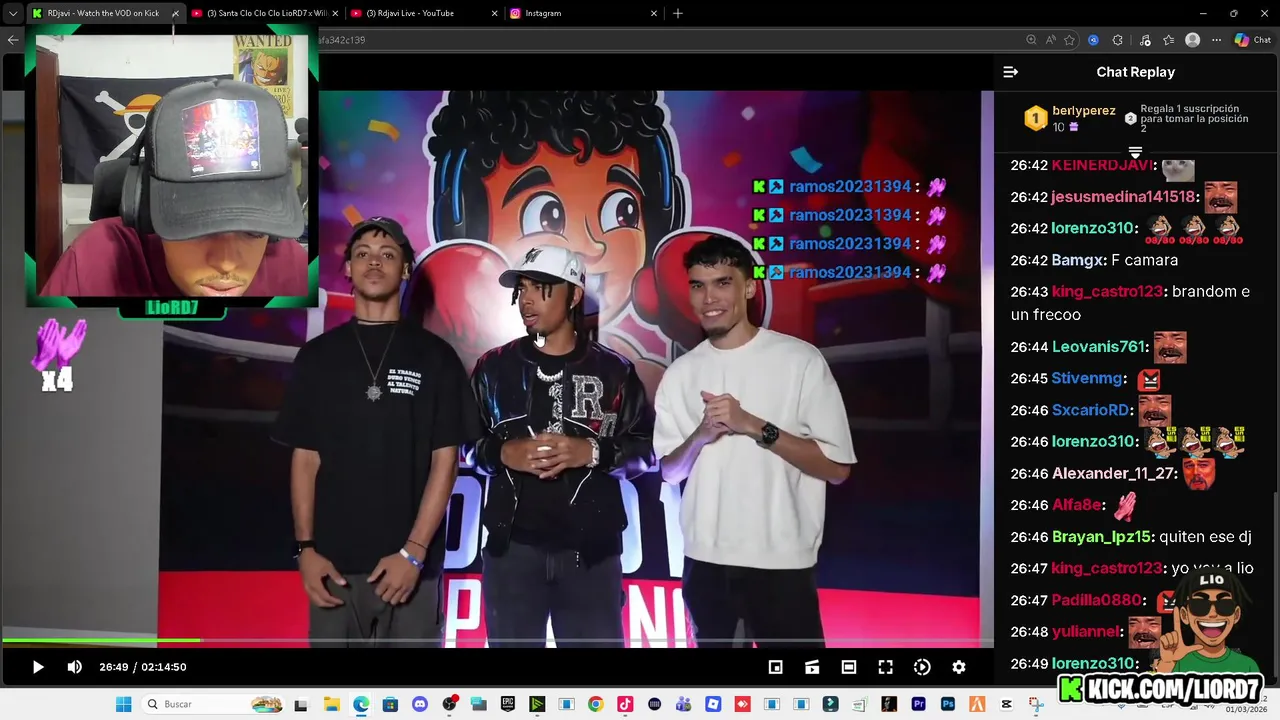Close the Rdjavi Live YouTube tab
The image size is (1280, 720).
(494, 13)
